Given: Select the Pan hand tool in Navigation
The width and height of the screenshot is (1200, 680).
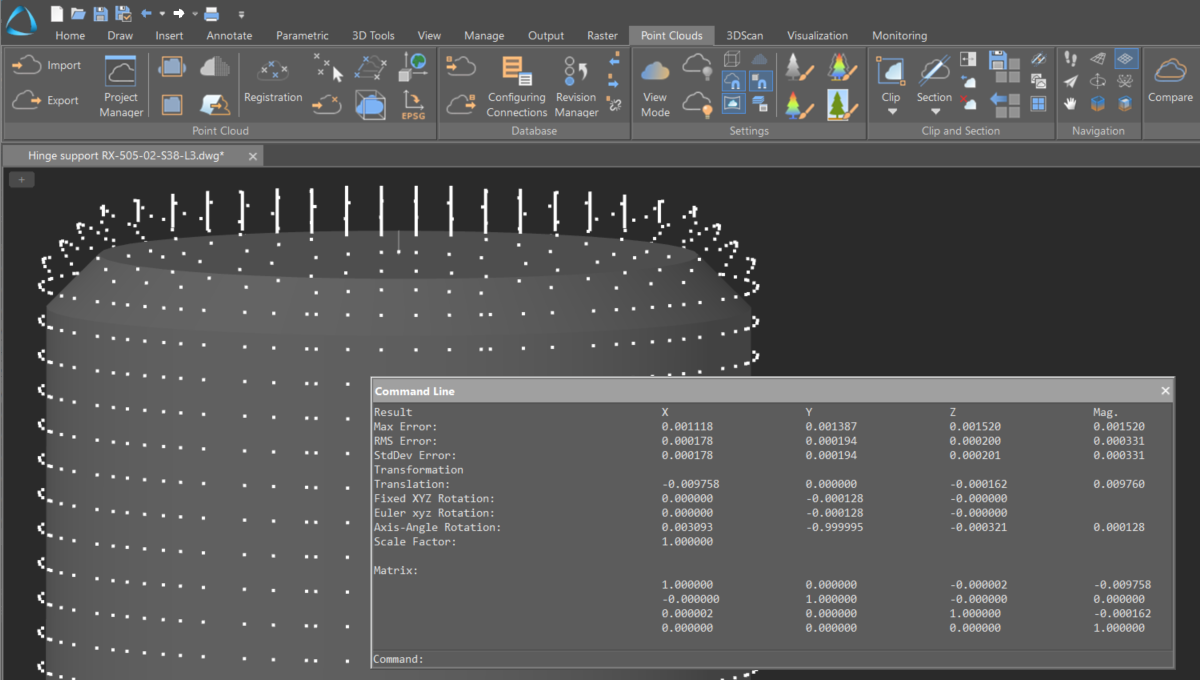Looking at the screenshot, I should click(x=1070, y=104).
